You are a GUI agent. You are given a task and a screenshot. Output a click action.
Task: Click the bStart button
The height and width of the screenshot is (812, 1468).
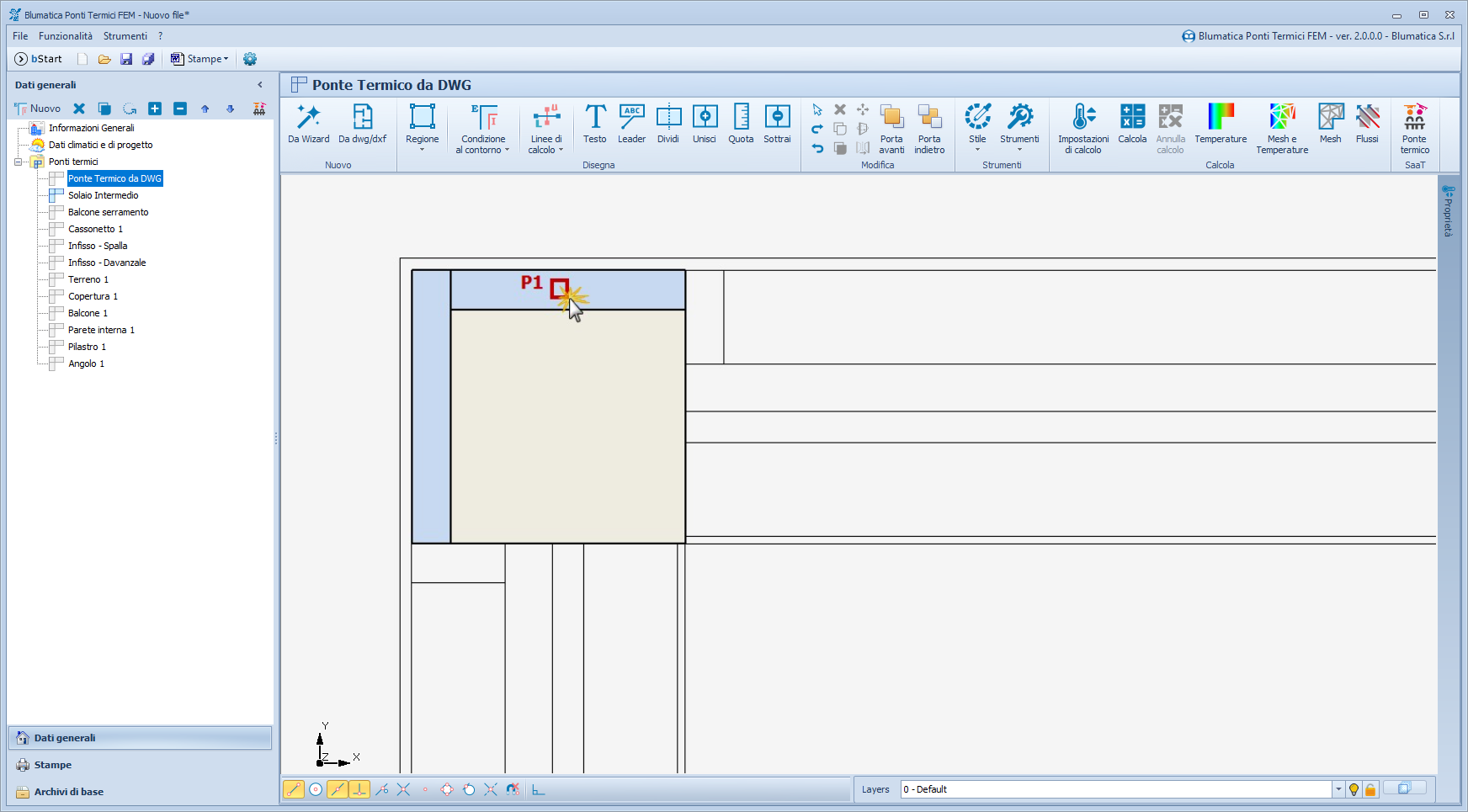pyautogui.click(x=39, y=59)
